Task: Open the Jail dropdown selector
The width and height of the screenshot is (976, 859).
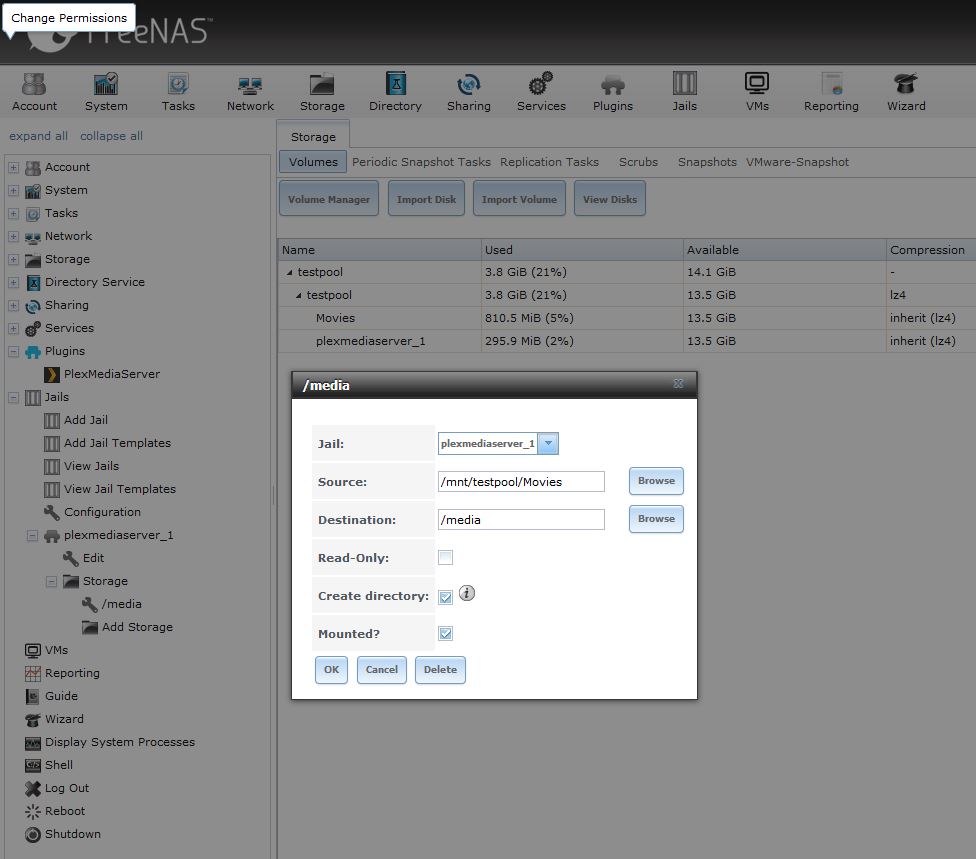Action: click(548, 443)
